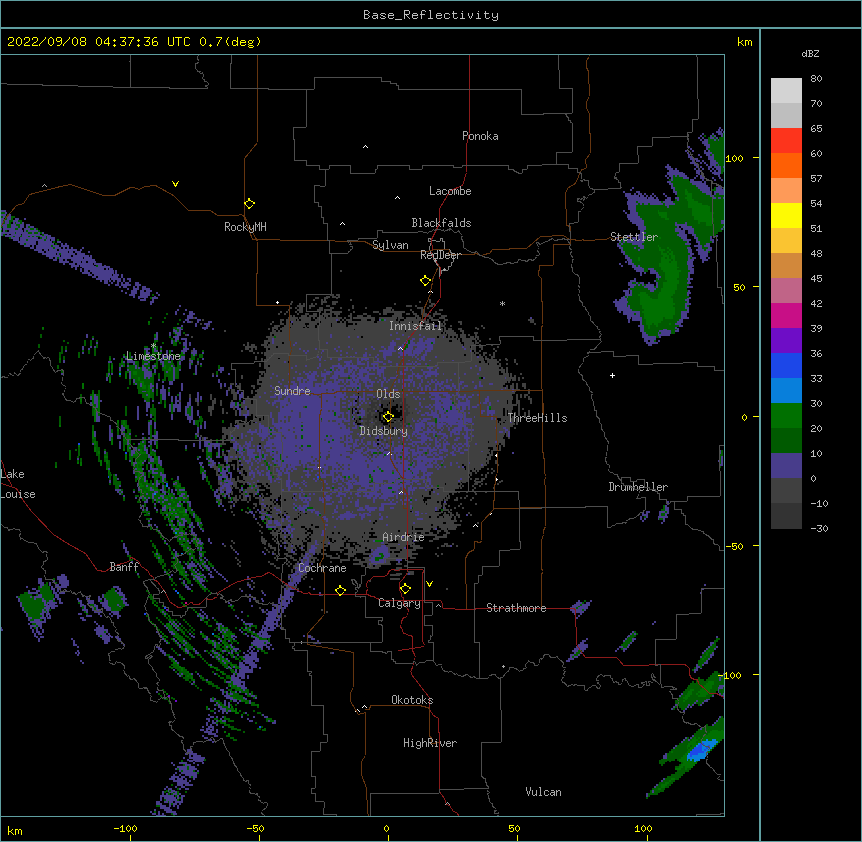
Task: Click the Banff label
Action: (124, 567)
